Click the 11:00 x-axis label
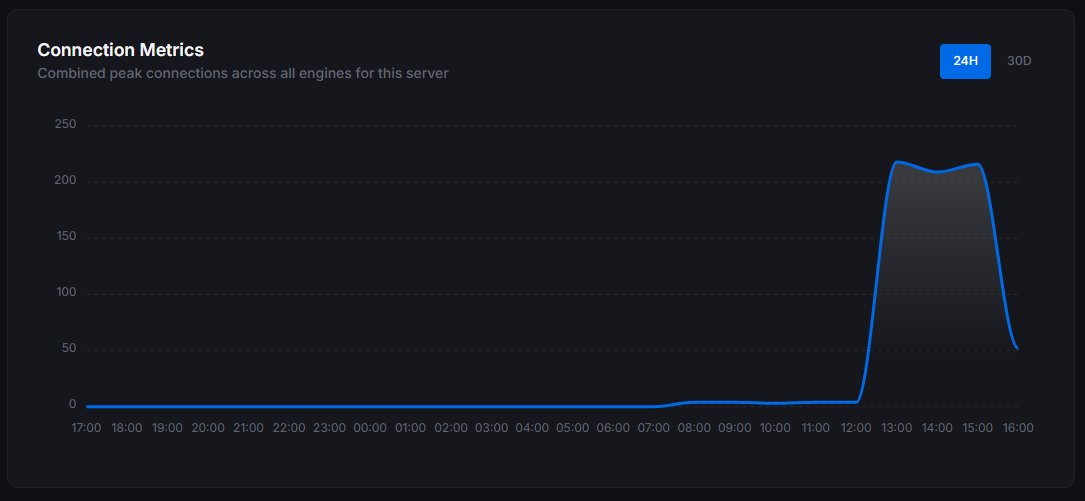 pyautogui.click(x=815, y=428)
